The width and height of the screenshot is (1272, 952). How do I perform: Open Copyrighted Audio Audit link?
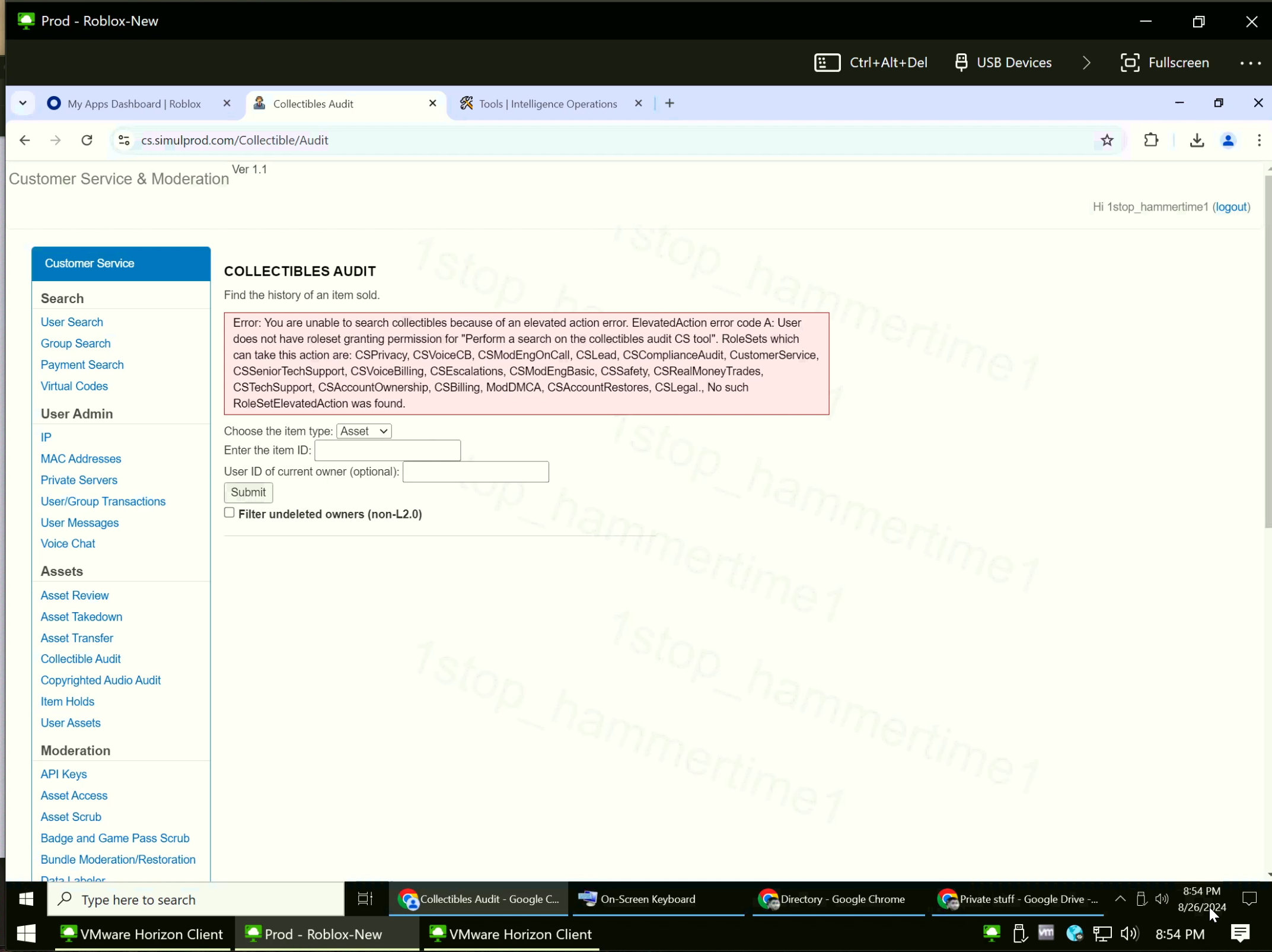pos(100,680)
